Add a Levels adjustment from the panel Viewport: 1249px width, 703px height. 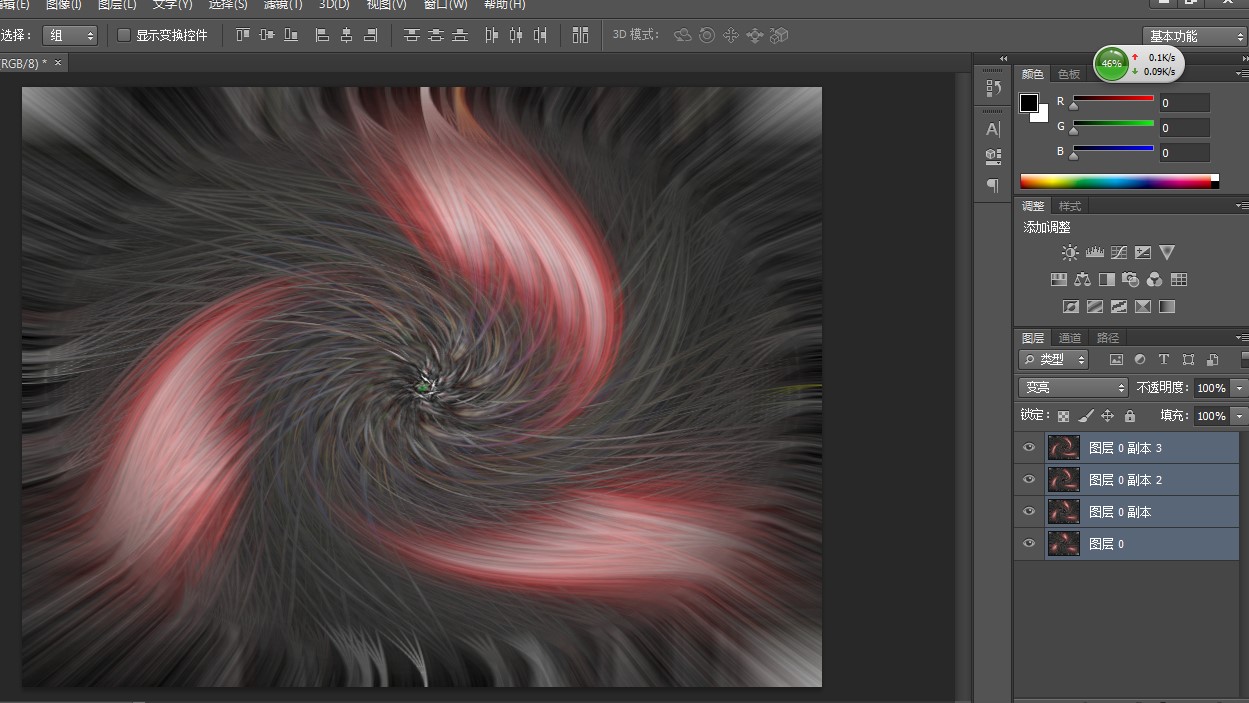pyautogui.click(x=1094, y=253)
